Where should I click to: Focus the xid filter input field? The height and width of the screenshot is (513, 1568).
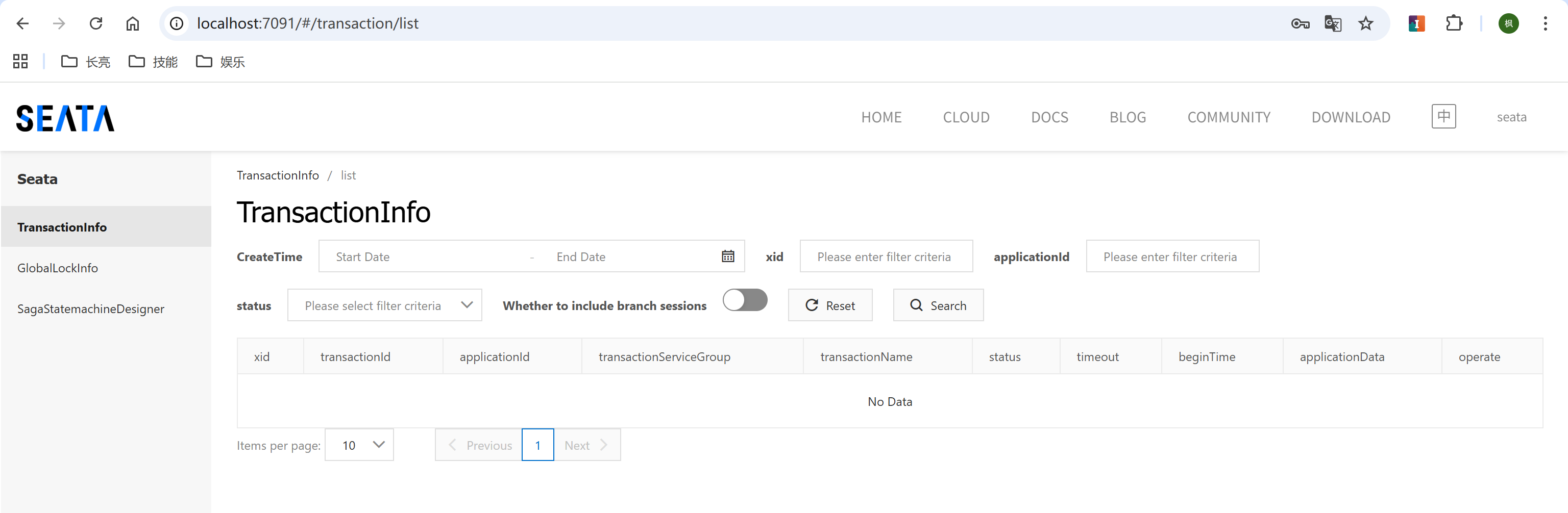point(886,256)
